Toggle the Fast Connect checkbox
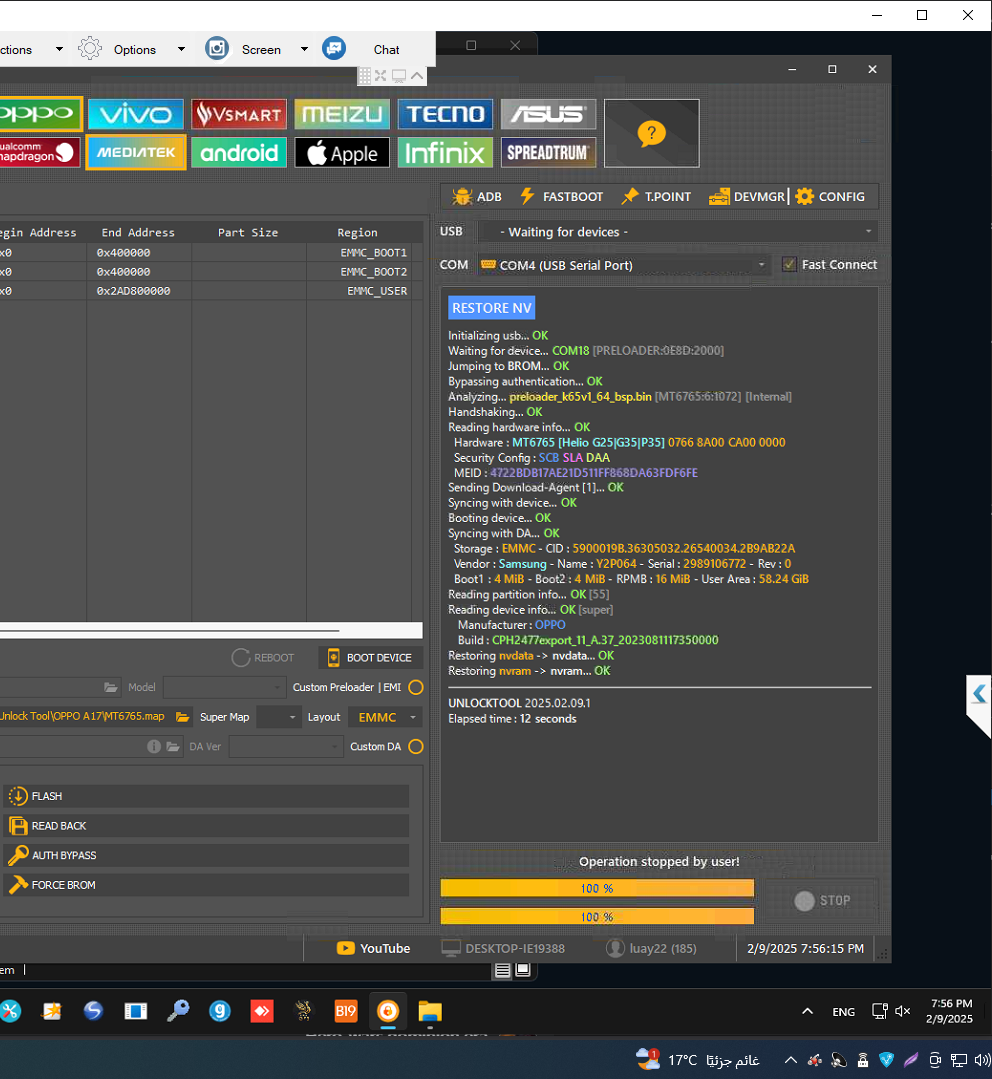 (789, 264)
